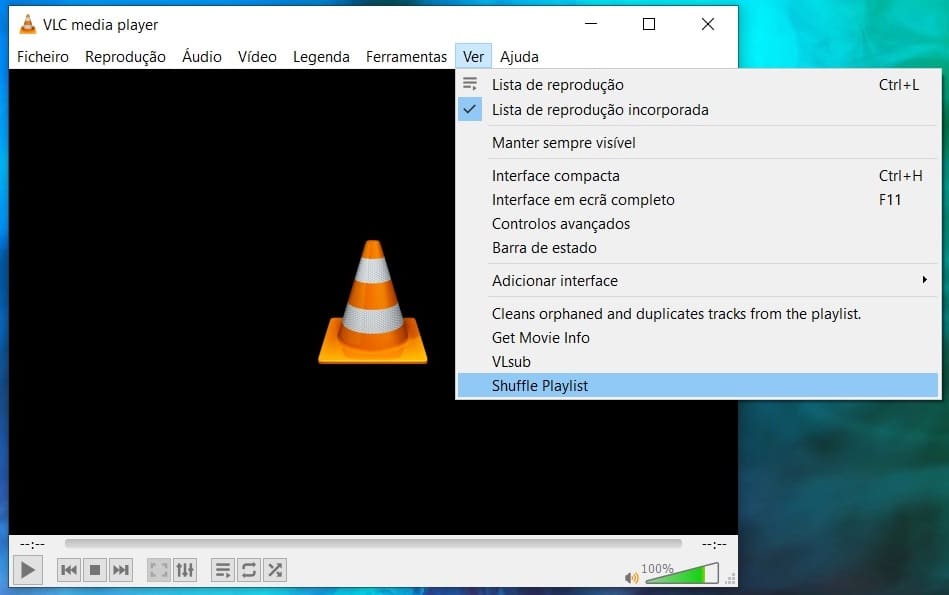Click the VLC cone icon in title bar
The height and width of the screenshot is (595, 949).
27,24
